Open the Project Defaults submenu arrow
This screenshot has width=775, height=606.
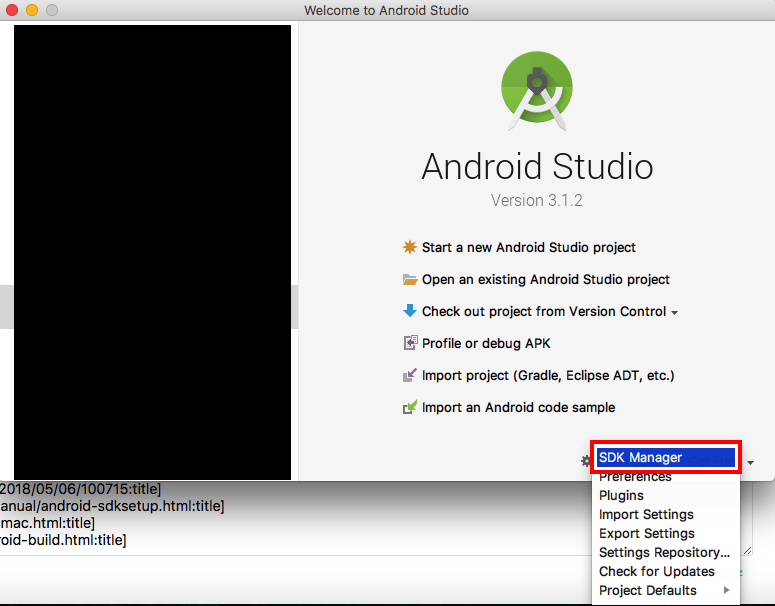(x=726, y=590)
